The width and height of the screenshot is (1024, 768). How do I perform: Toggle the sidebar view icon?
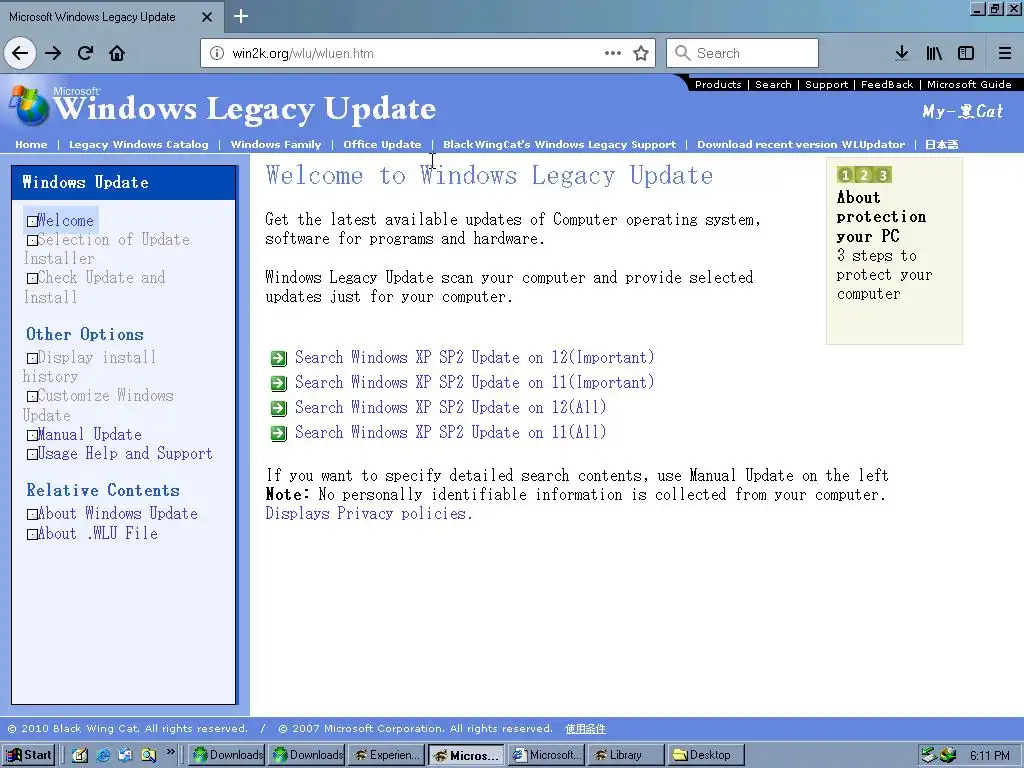(966, 53)
